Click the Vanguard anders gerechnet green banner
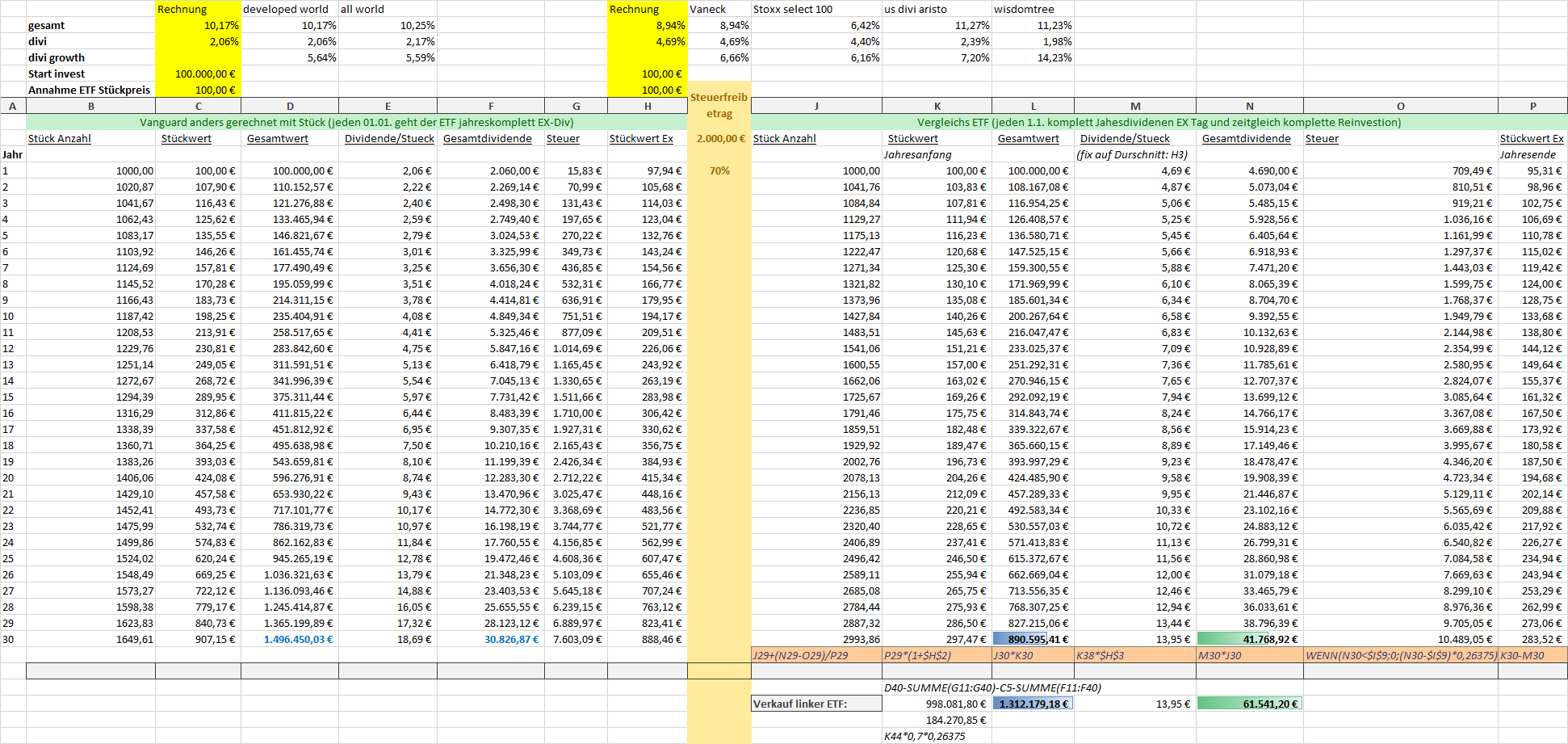Image resolution: width=1568 pixels, height=744 pixels. [356, 122]
